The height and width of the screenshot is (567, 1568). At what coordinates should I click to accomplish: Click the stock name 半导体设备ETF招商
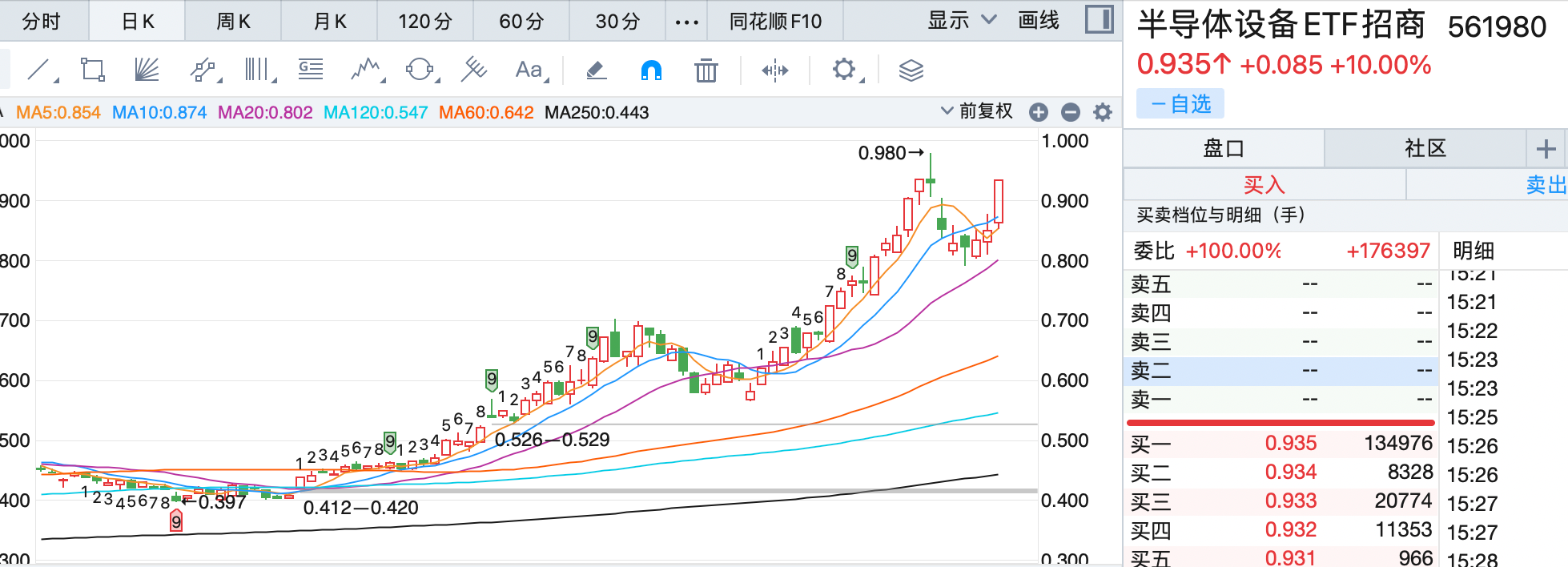point(1281,25)
